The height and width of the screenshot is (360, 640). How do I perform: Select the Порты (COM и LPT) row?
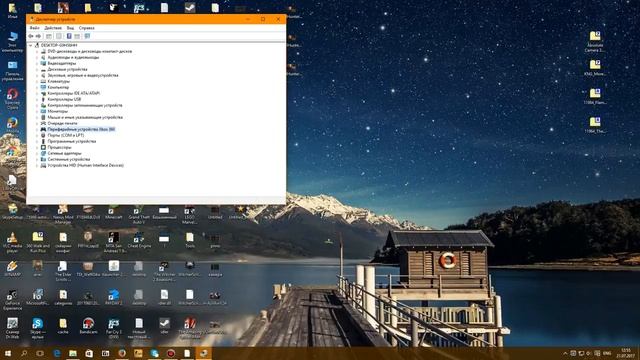click(x=62, y=135)
